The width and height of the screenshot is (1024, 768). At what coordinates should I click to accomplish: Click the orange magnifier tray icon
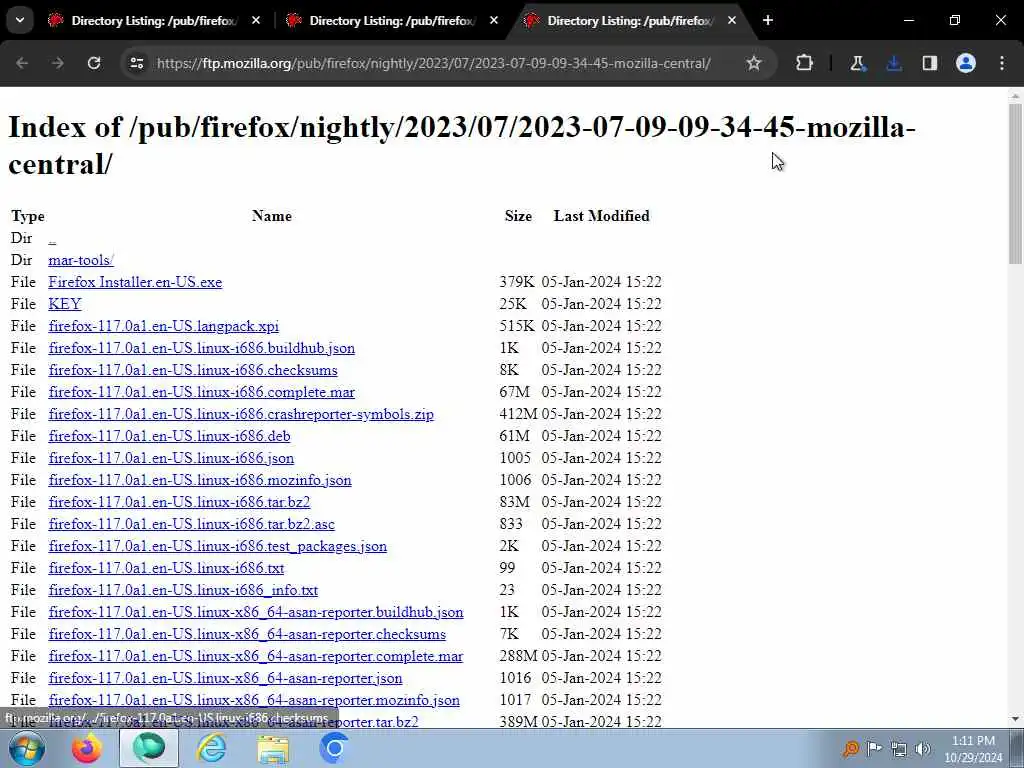(850, 749)
